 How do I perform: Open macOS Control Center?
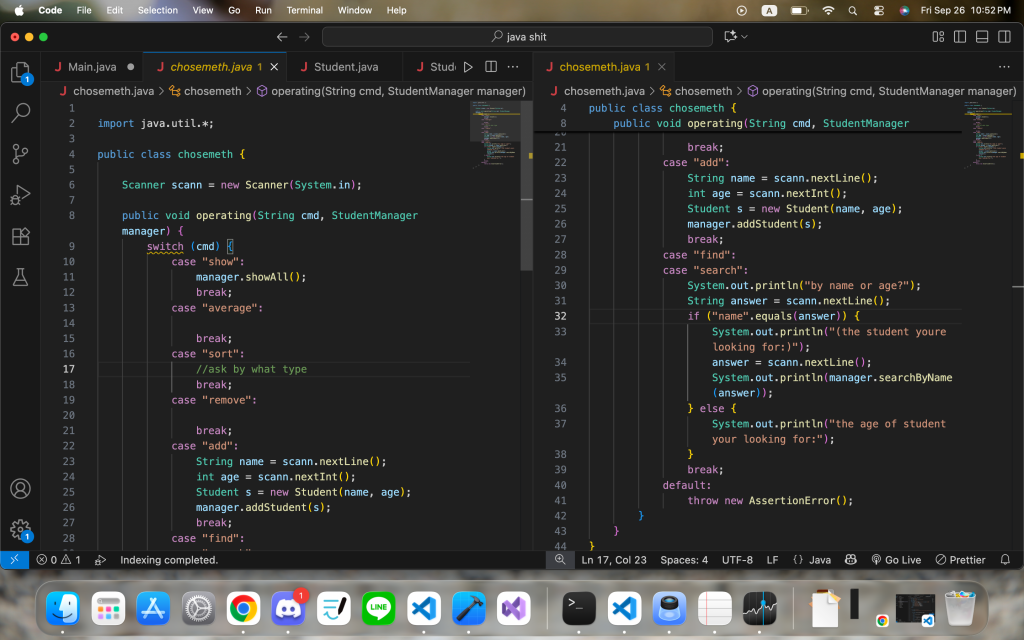coord(878,10)
